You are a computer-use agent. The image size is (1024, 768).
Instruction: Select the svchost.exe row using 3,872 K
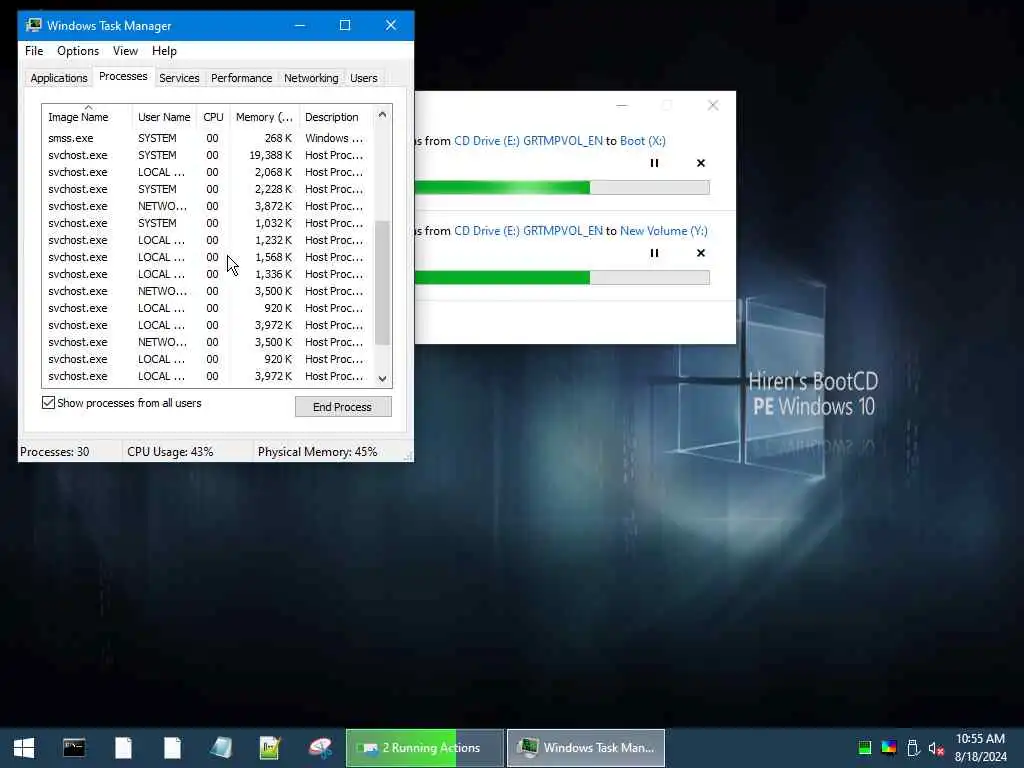click(208, 206)
